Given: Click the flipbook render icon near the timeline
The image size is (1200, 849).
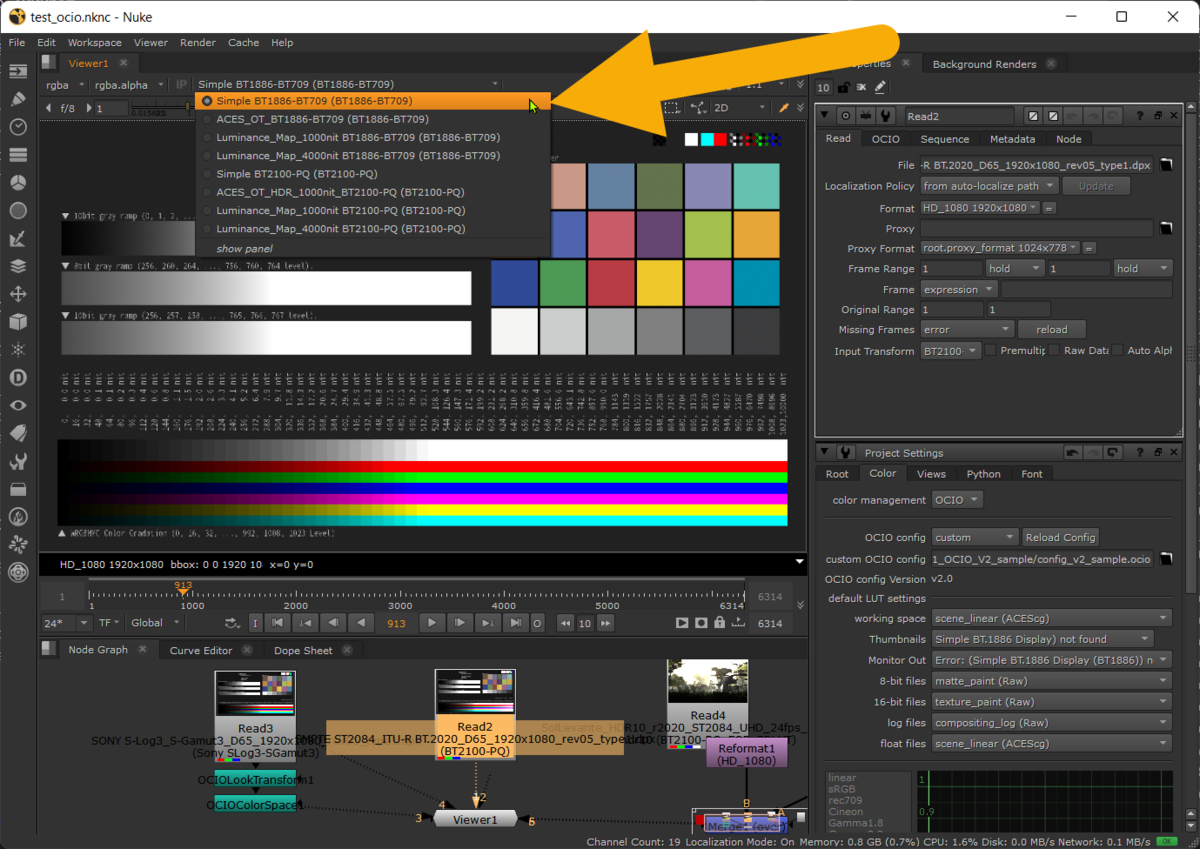Looking at the screenshot, I should (x=682, y=623).
